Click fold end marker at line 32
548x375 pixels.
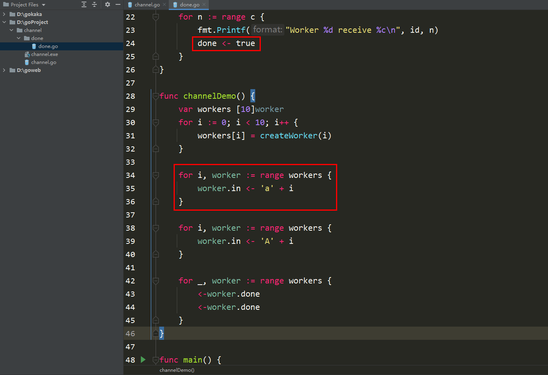pos(156,149)
